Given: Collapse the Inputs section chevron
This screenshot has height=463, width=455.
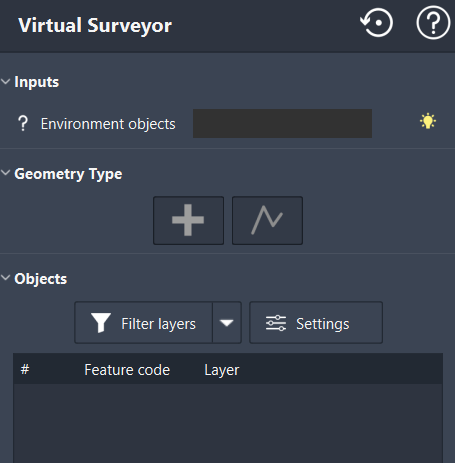Looking at the screenshot, I should [x=5, y=81].
